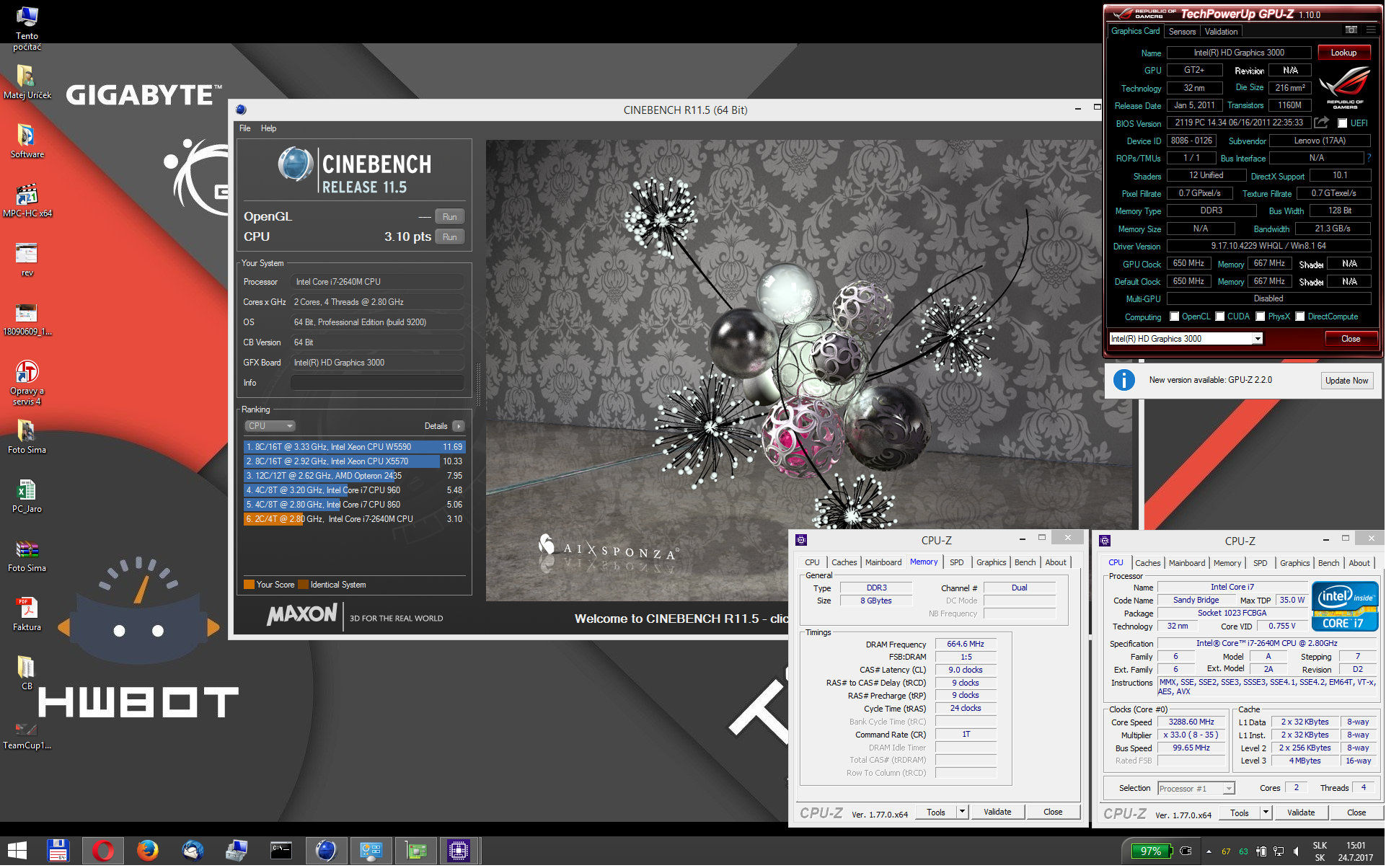Open the Processor #1 selection dropdown in CPU-Z
The width and height of the screenshot is (1386, 868).
tap(1197, 789)
